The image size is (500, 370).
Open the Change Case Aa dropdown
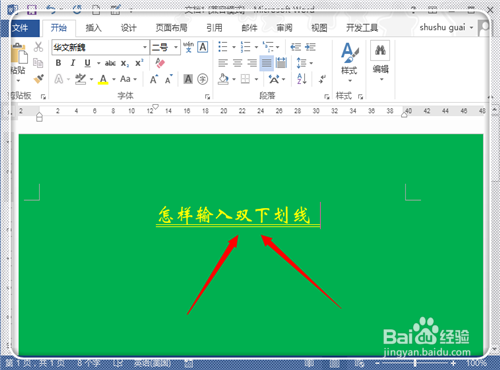(128, 79)
